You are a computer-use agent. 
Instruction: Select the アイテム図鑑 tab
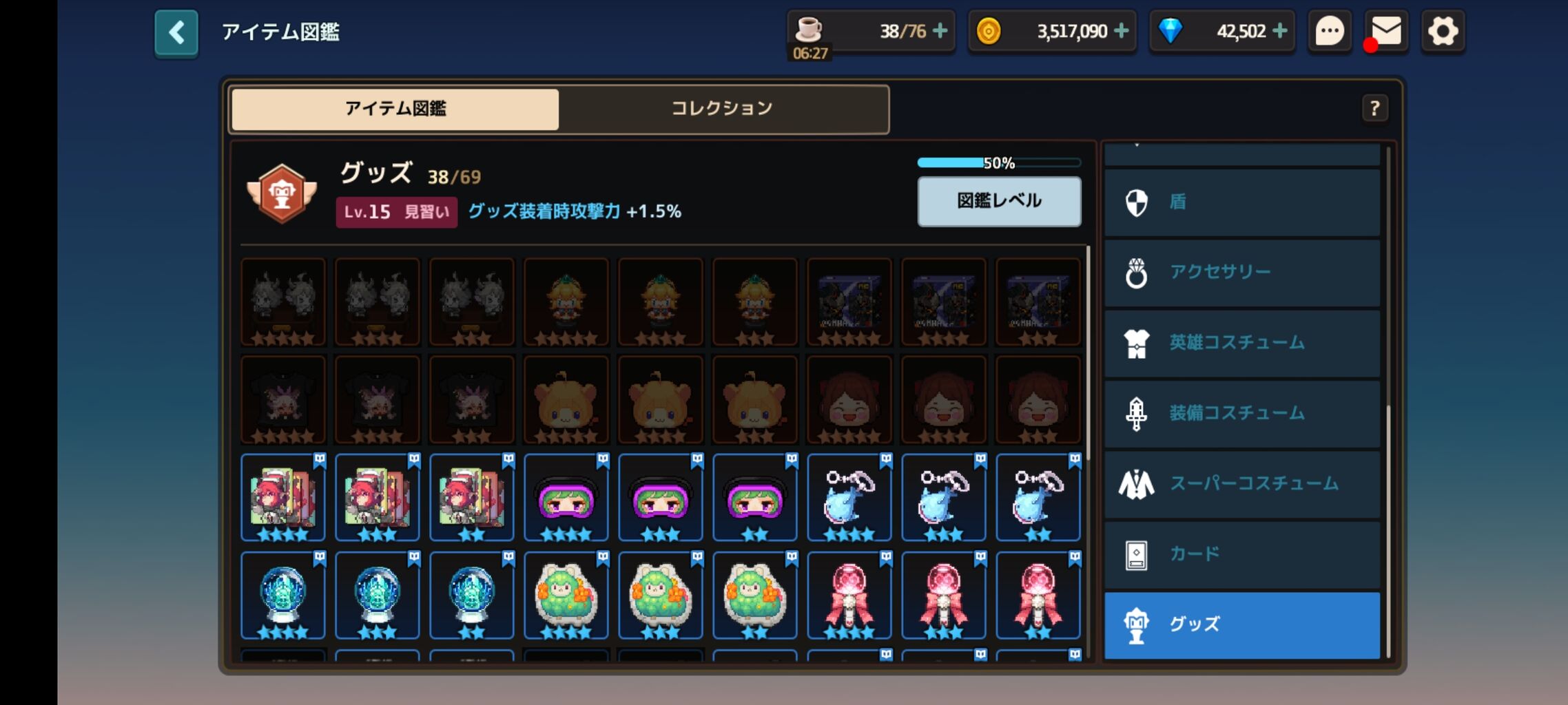point(395,109)
